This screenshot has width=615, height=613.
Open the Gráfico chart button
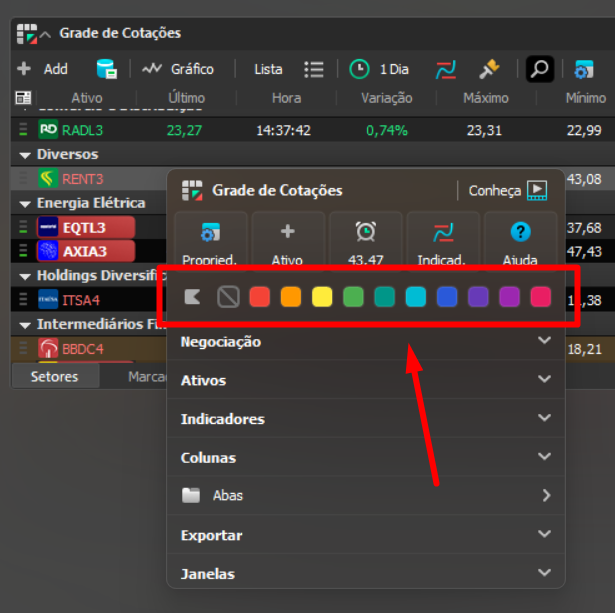(x=178, y=69)
